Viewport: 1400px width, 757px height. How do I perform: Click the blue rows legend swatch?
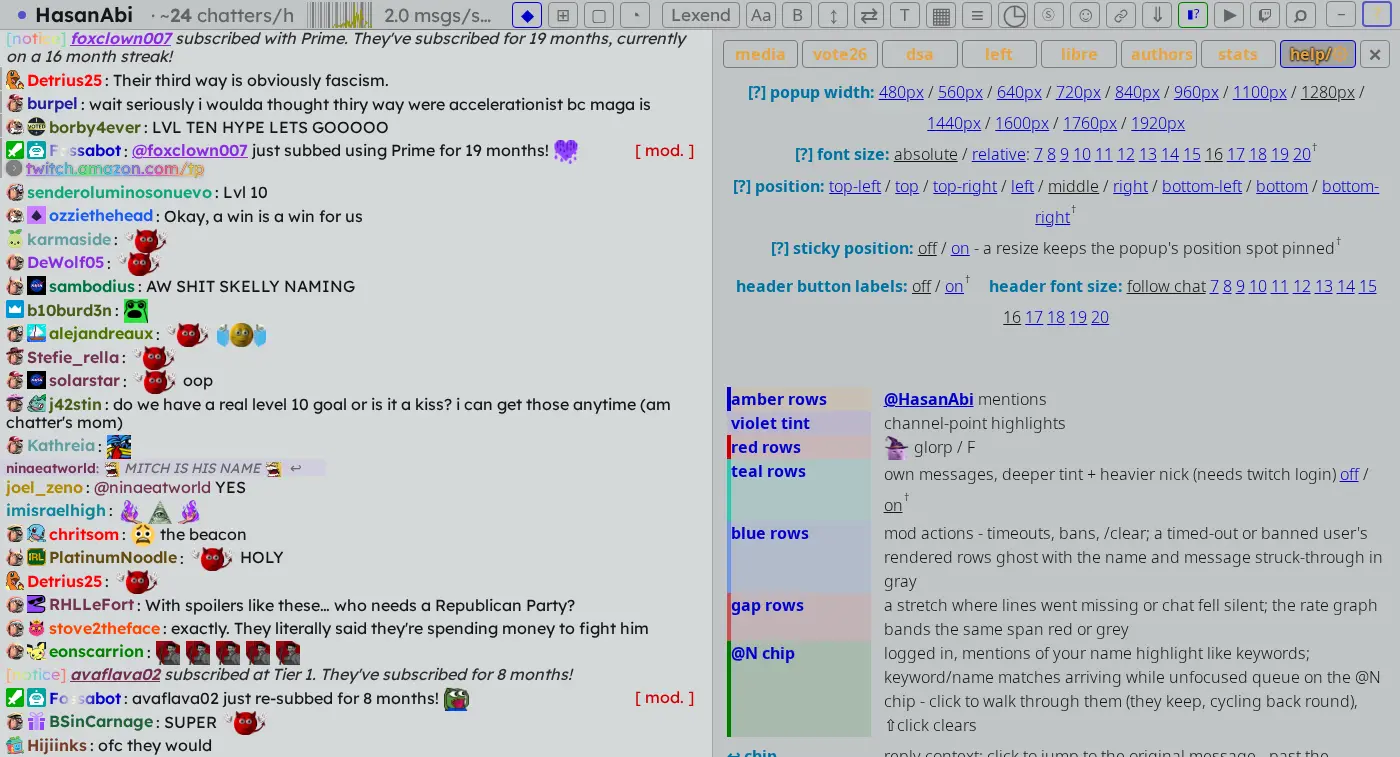pyautogui.click(x=799, y=557)
